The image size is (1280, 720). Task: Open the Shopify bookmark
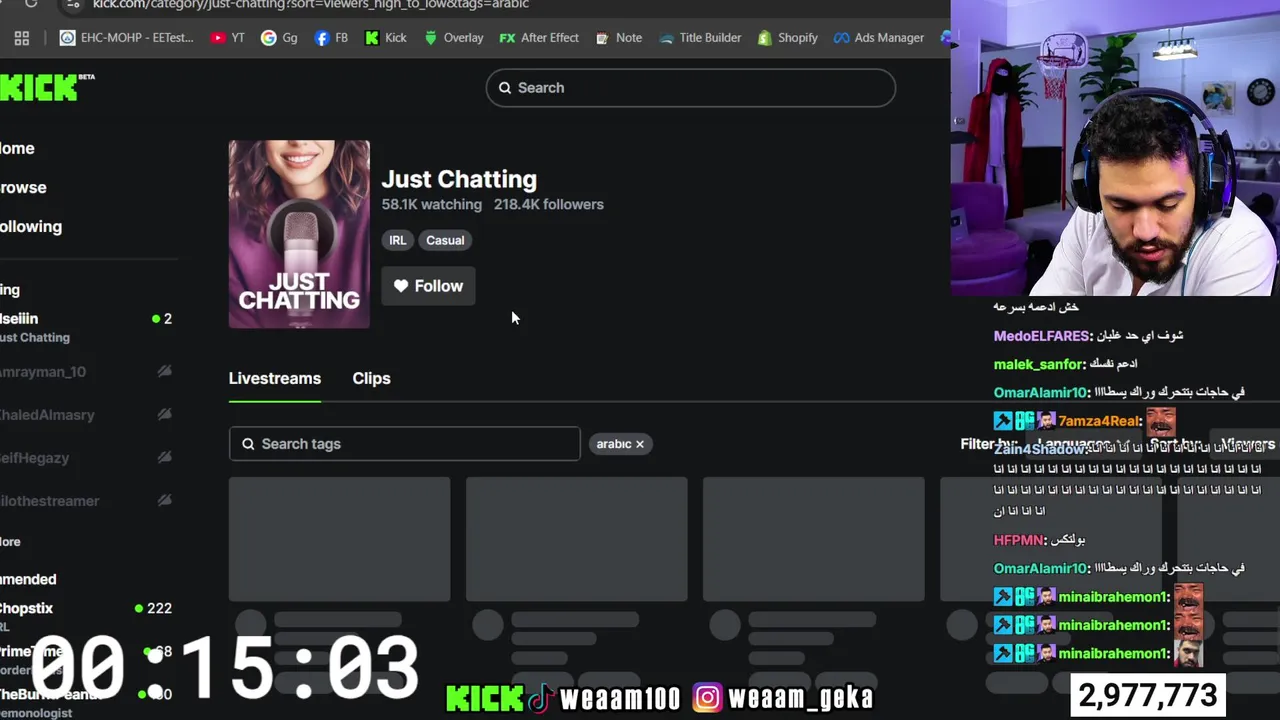pos(787,38)
